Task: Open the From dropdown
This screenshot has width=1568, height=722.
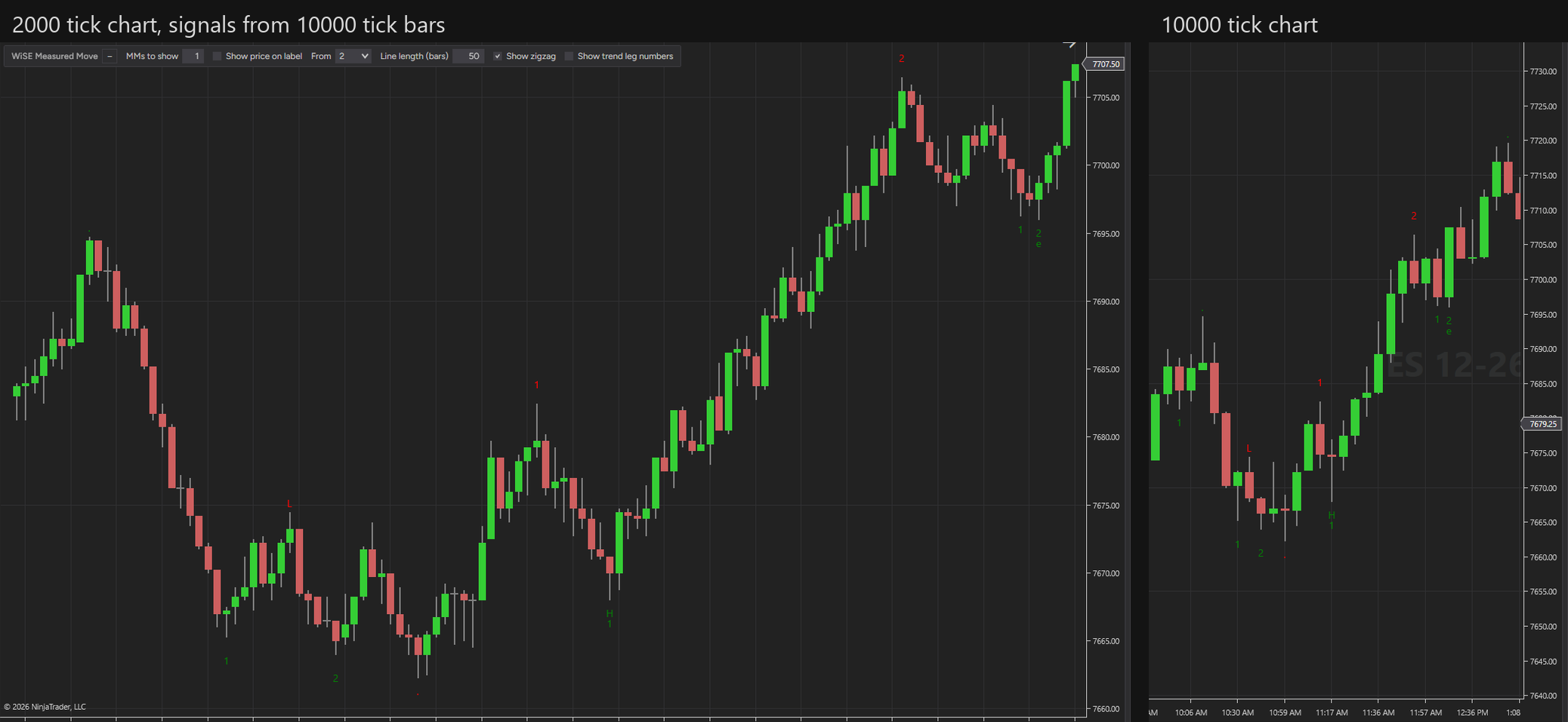Action: pyautogui.click(x=353, y=56)
